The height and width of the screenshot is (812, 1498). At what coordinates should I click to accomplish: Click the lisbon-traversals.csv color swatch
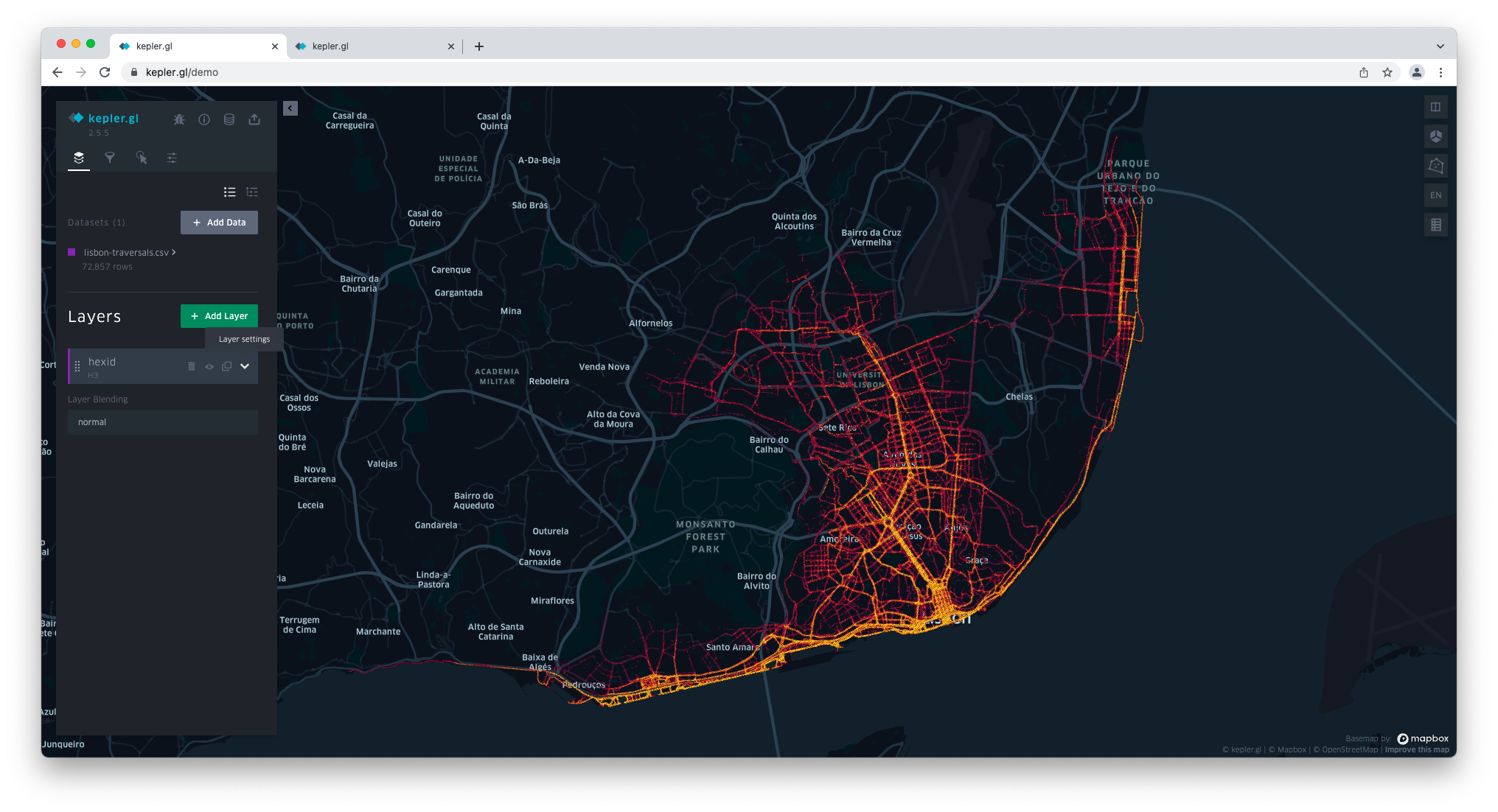(x=72, y=252)
